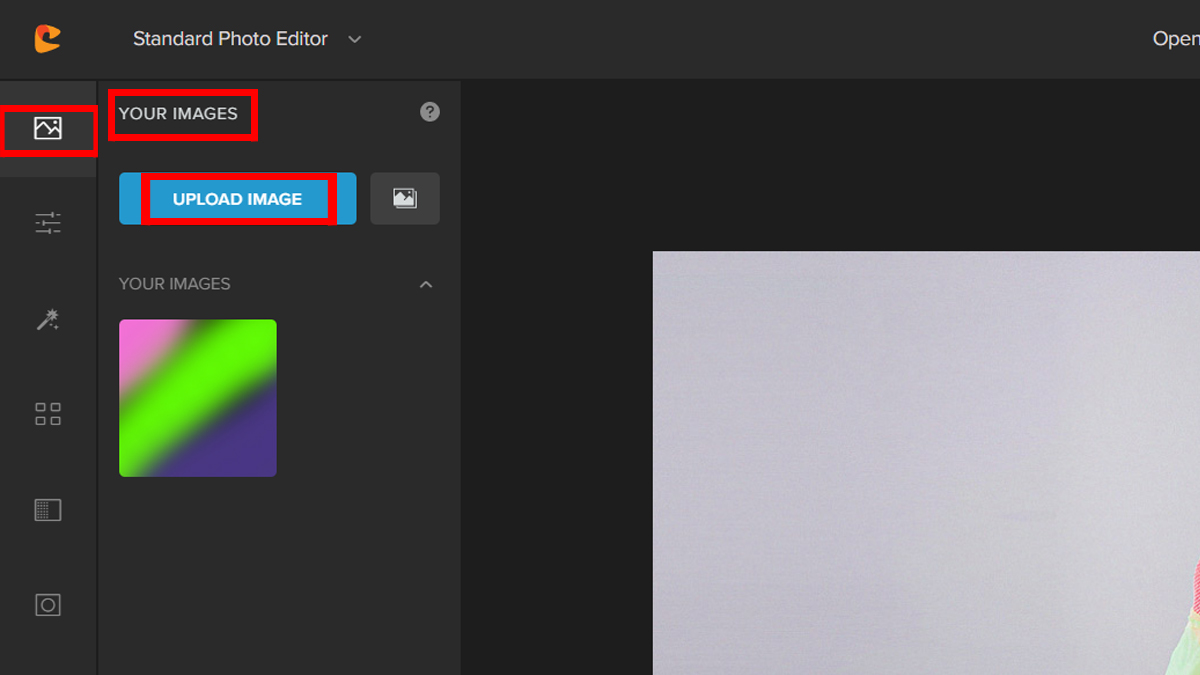Open the Open menu in top bar
The width and height of the screenshot is (1200, 675).
coord(1175,39)
